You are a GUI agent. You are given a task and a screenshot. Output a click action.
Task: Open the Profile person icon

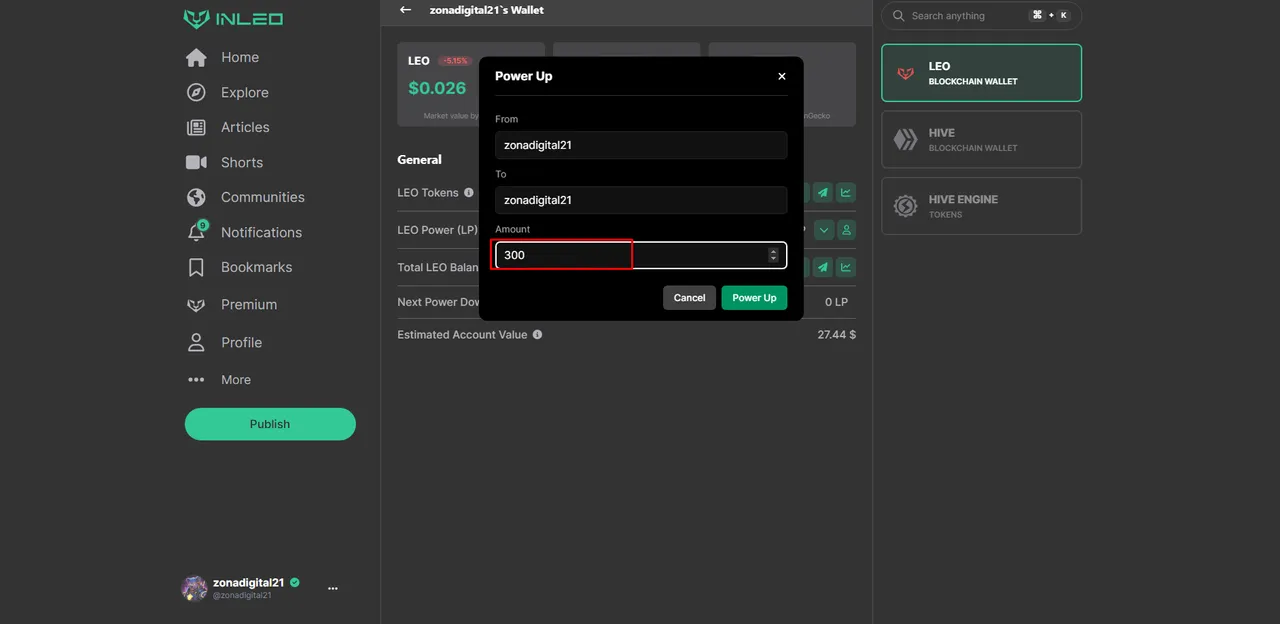(x=196, y=342)
